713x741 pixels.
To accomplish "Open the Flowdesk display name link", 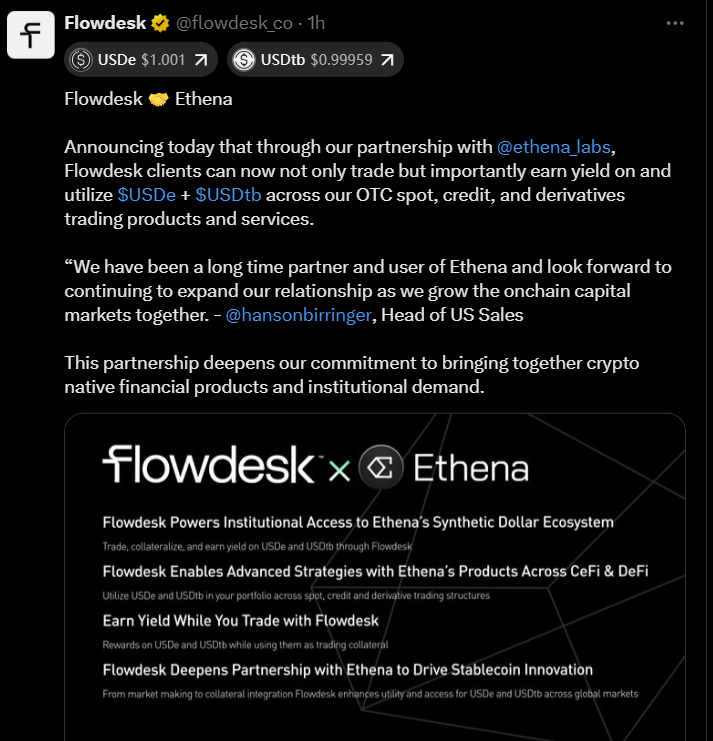I will point(105,23).
